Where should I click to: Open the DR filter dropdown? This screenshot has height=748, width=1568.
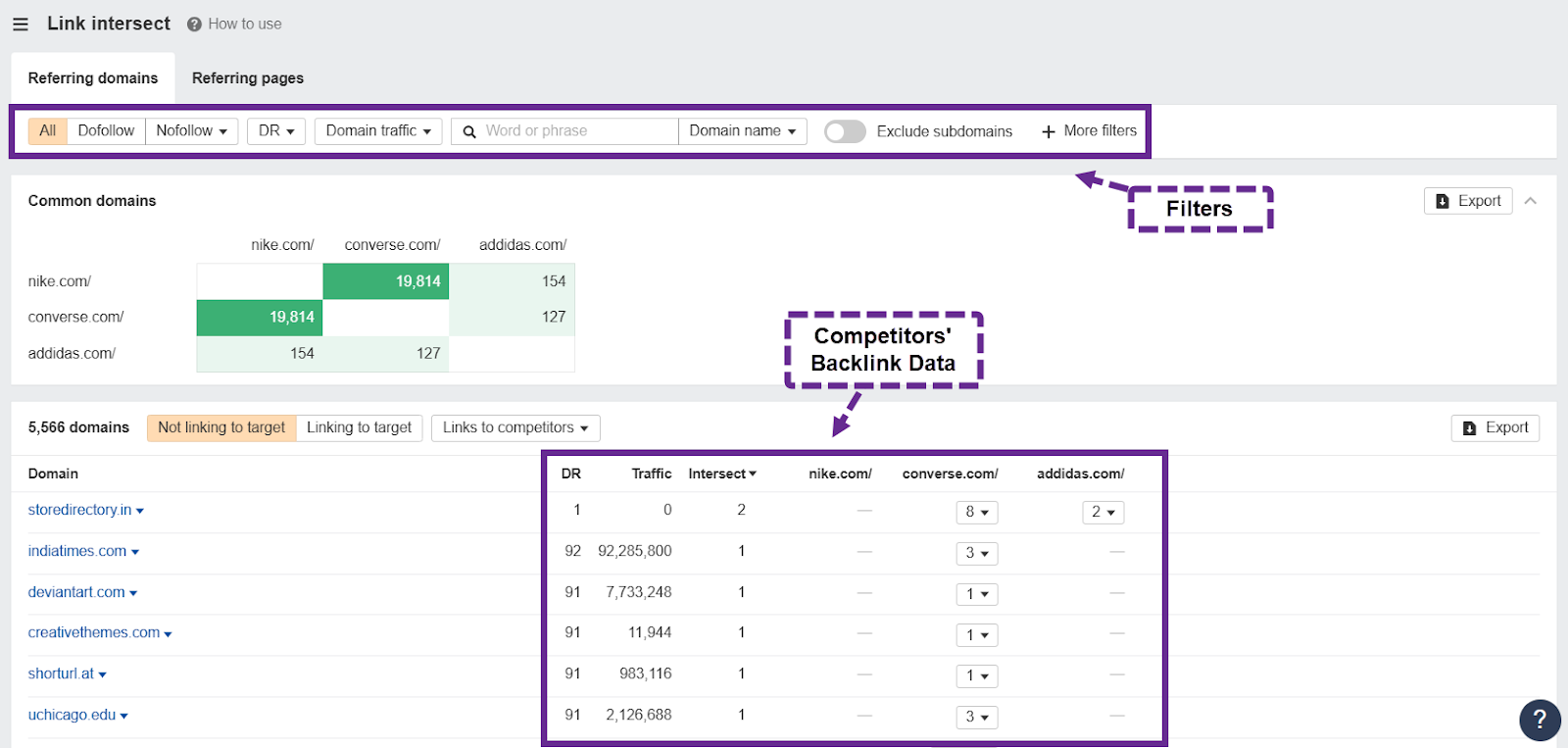[x=276, y=131]
